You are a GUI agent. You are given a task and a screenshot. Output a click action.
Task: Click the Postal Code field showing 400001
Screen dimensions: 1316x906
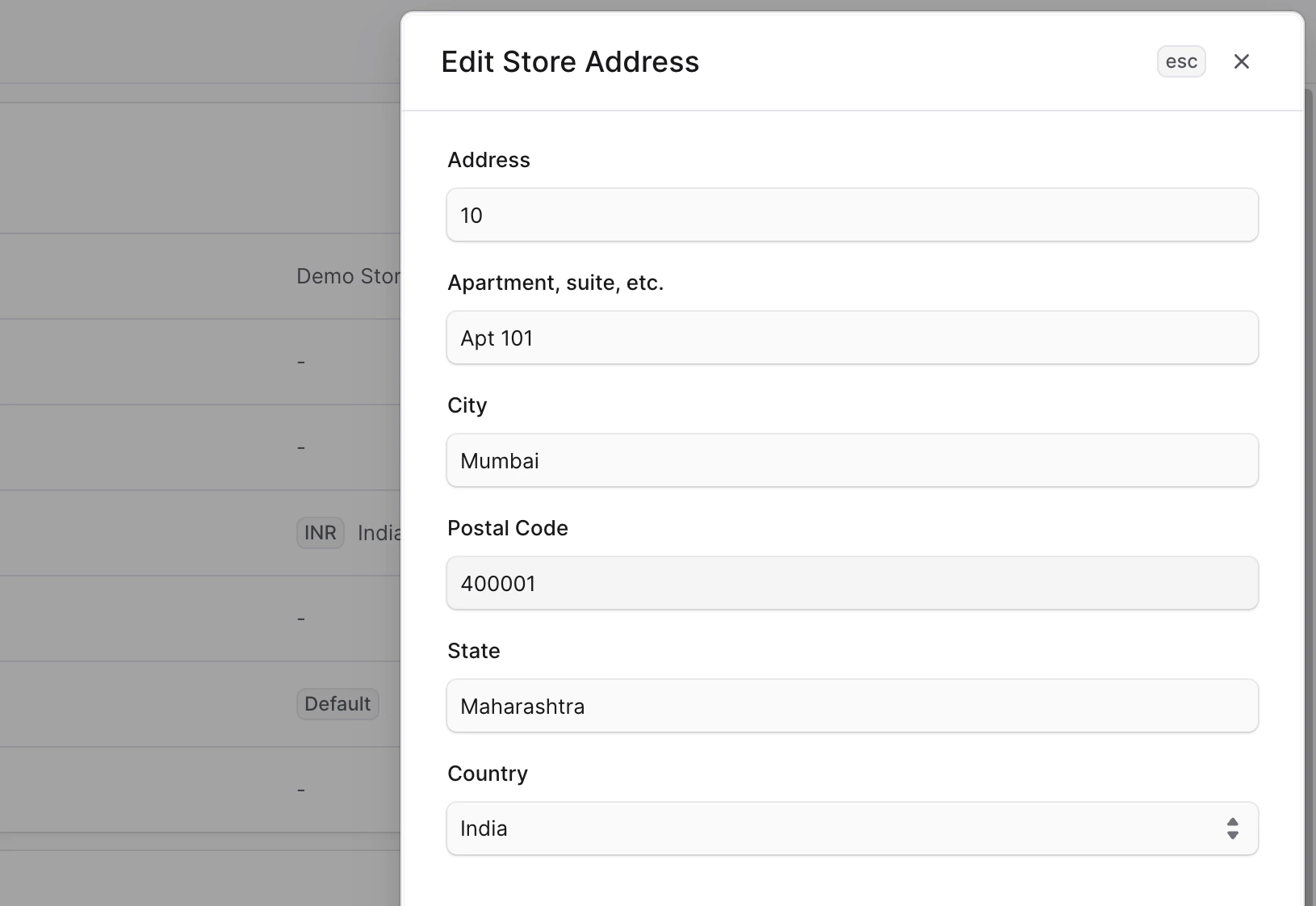pos(852,583)
